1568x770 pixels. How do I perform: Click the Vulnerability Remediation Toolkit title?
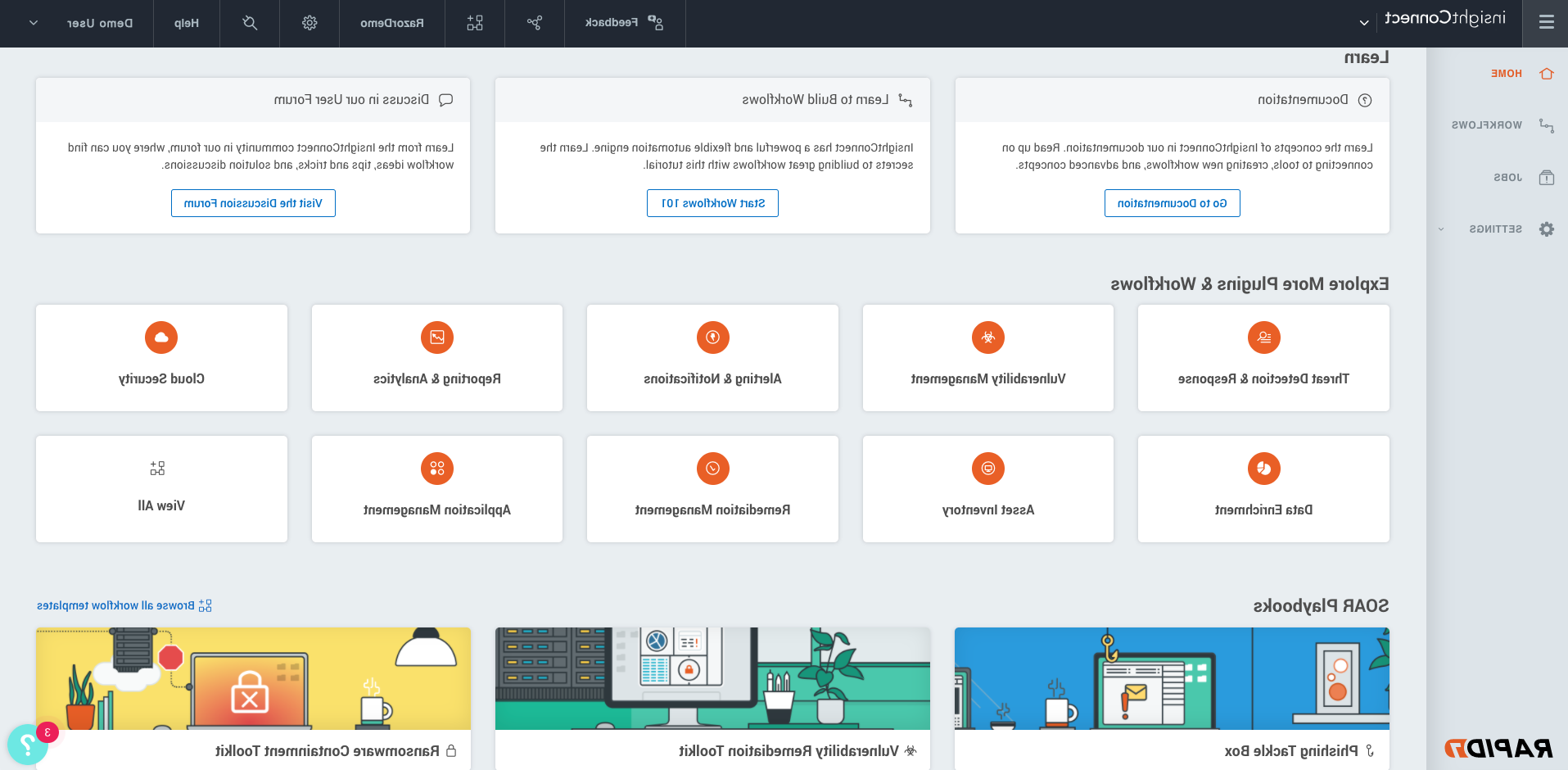[x=789, y=751]
